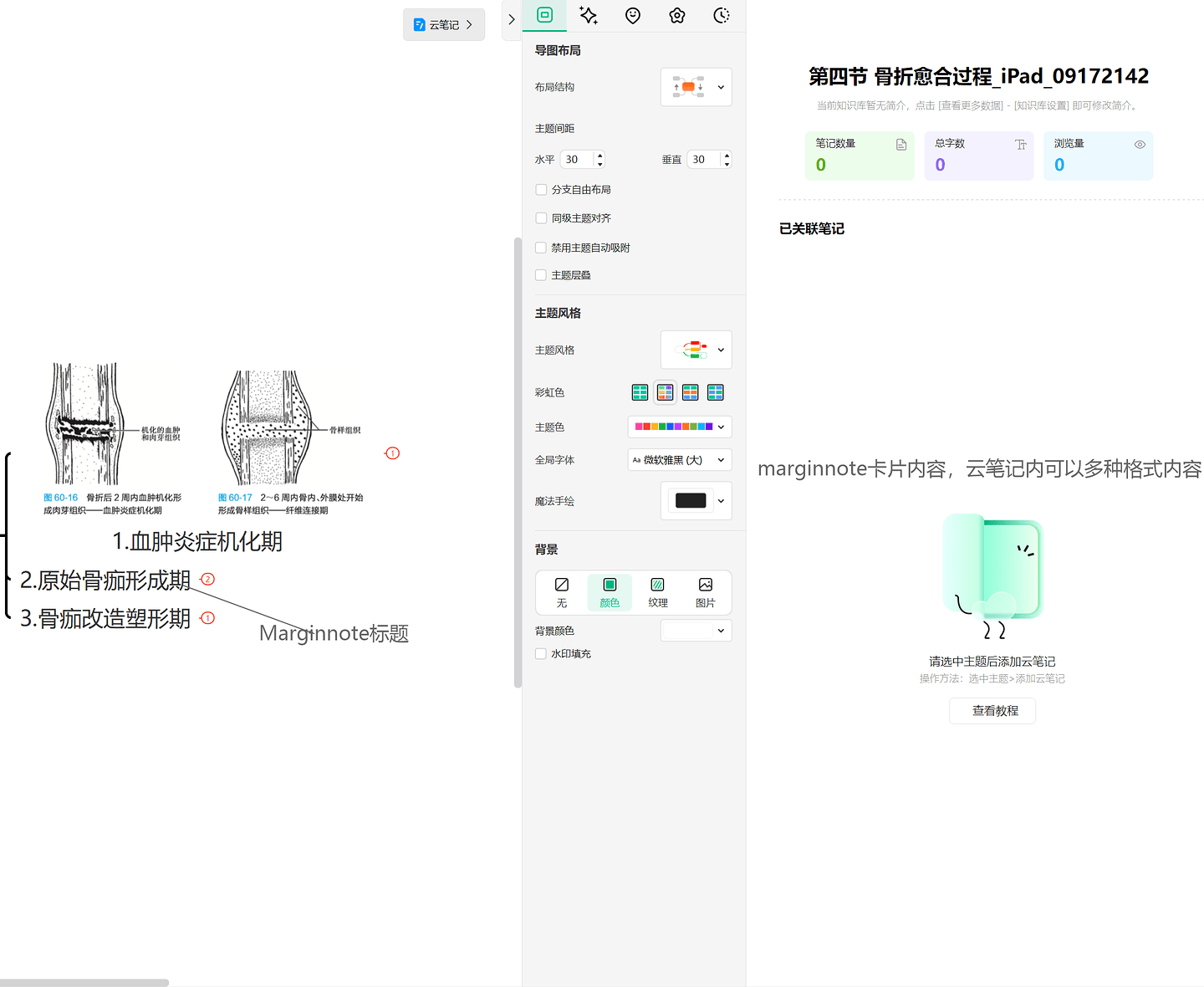
Task: Open the smiley sticker marker tab
Action: click(633, 15)
